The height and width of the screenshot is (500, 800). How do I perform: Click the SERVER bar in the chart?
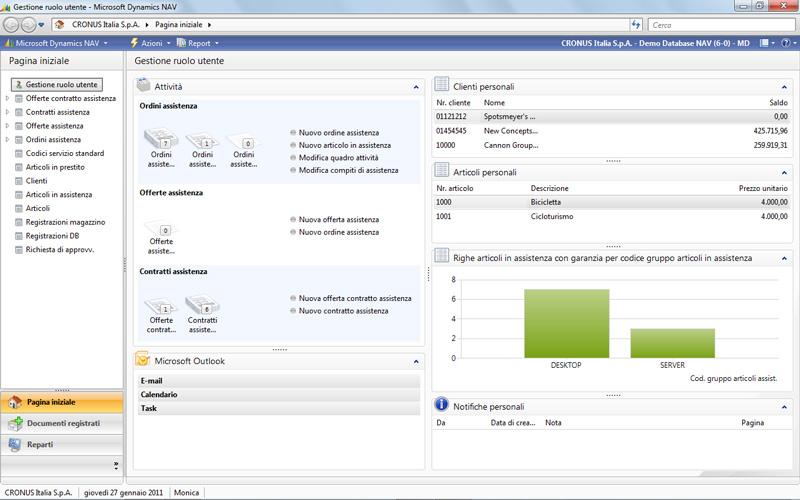coord(672,343)
